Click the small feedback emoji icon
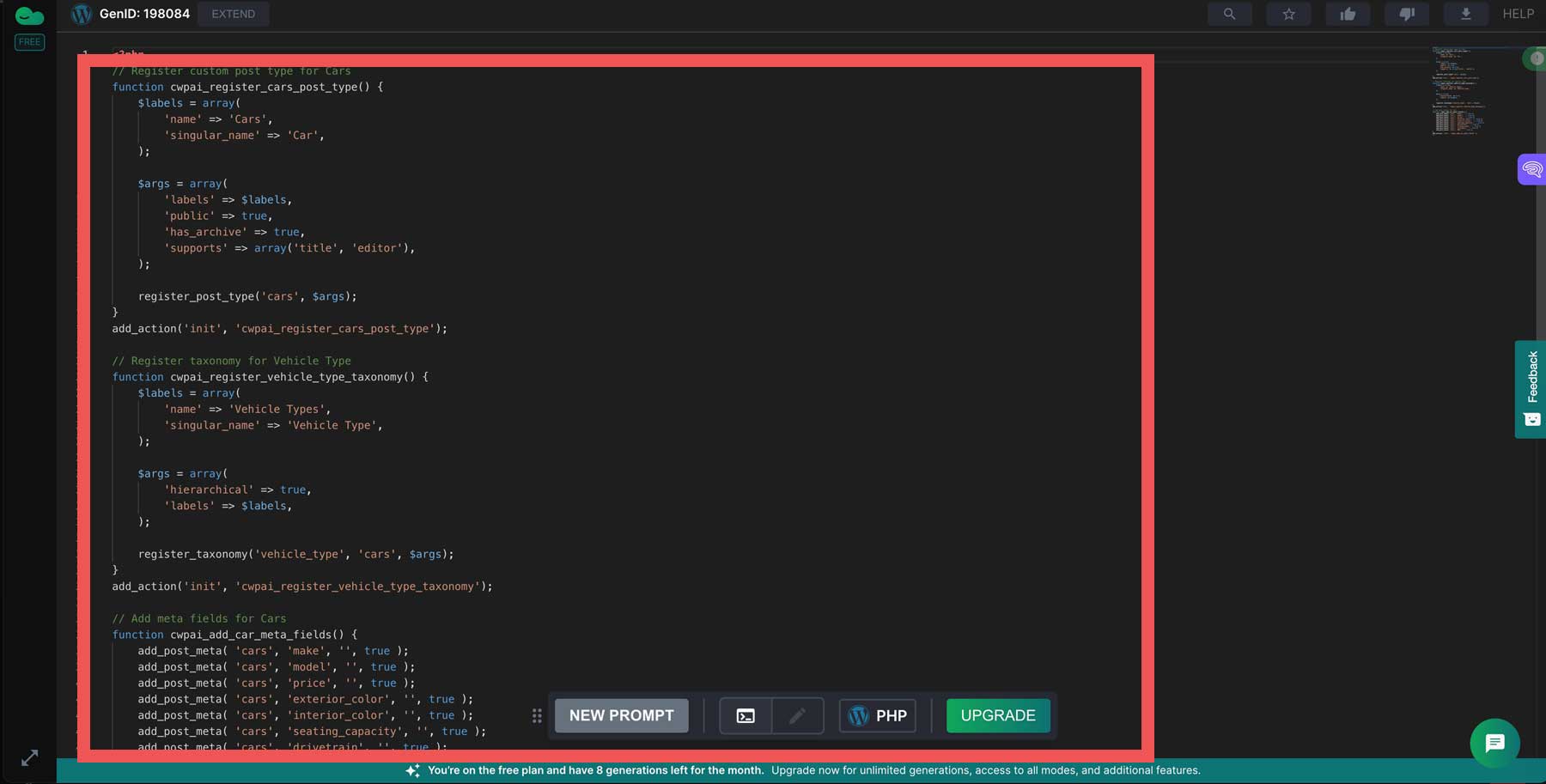 click(x=1531, y=419)
